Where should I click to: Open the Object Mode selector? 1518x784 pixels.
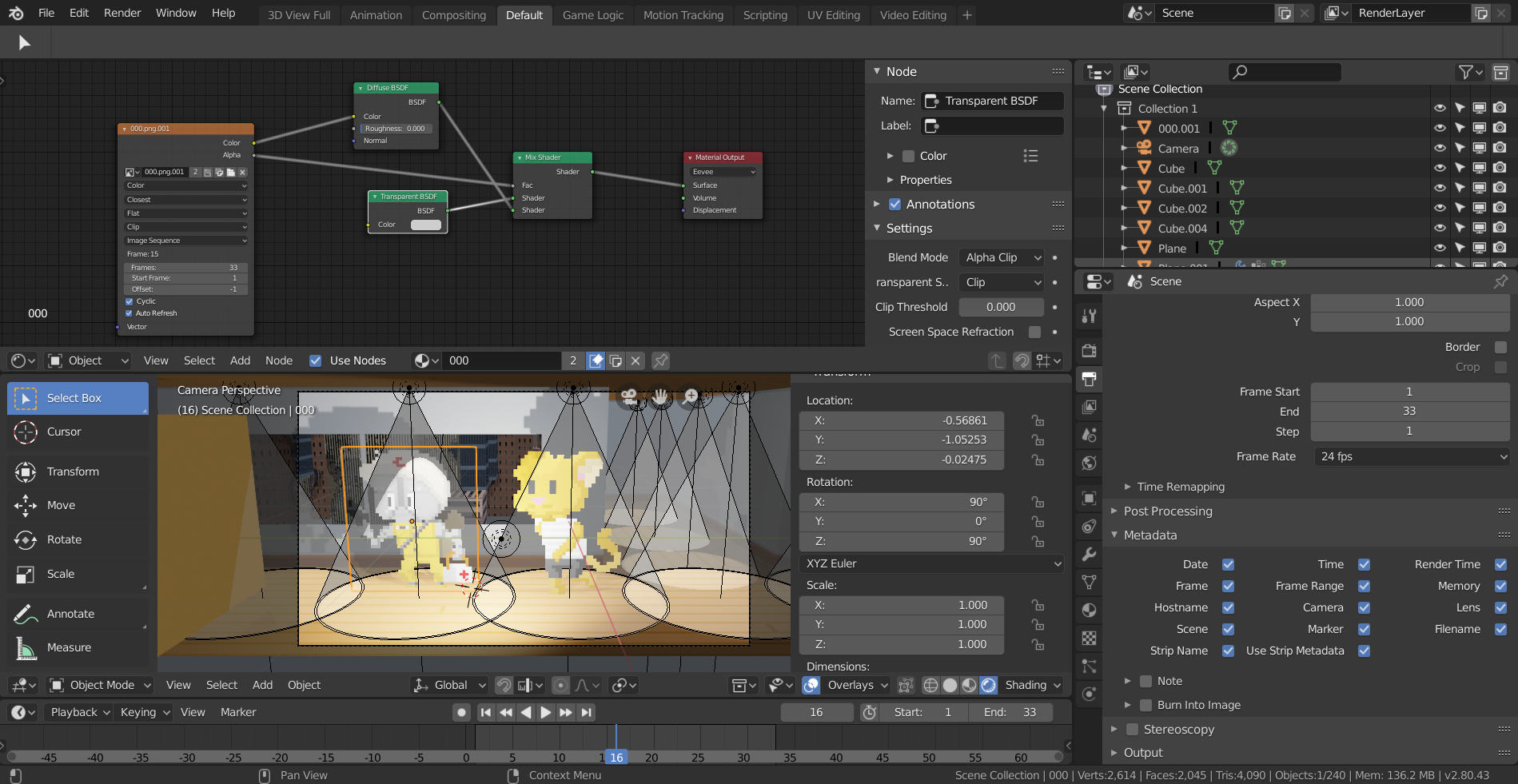coord(100,685)
